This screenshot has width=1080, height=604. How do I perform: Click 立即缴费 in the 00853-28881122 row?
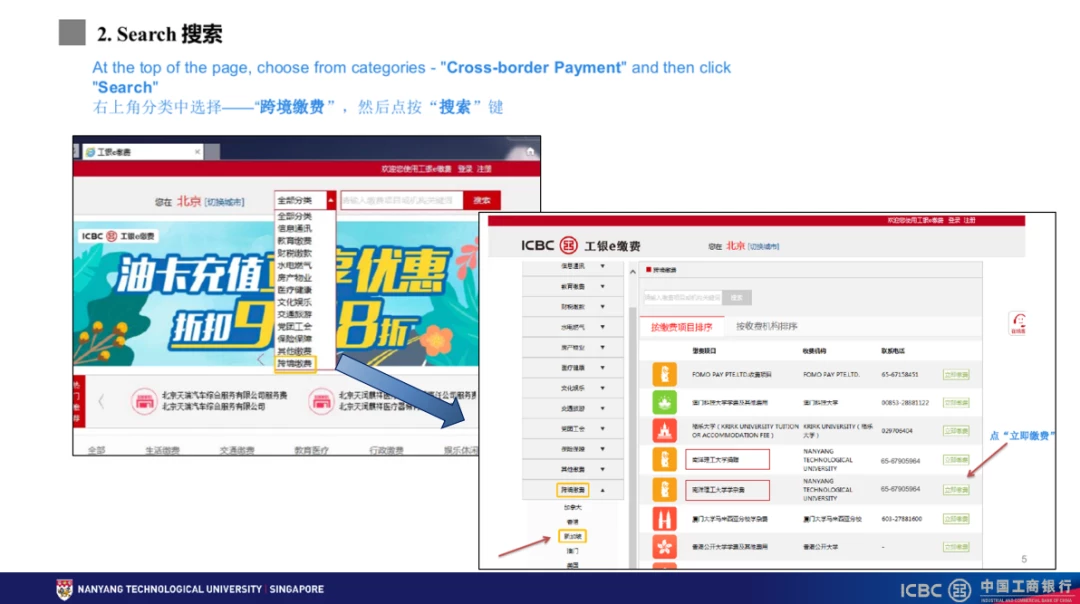[x=956, y=403]
